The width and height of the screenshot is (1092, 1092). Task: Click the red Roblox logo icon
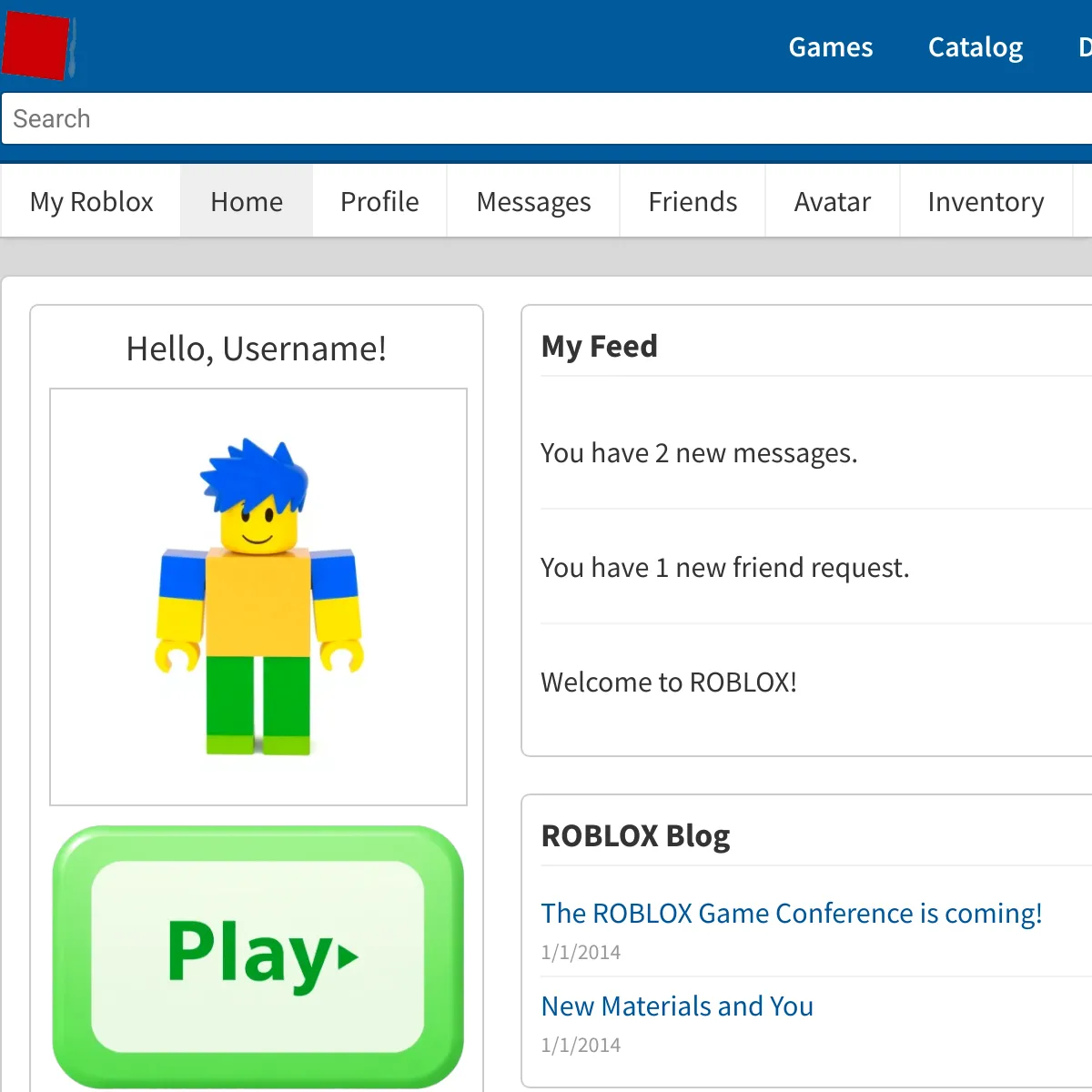pos(37,45)
